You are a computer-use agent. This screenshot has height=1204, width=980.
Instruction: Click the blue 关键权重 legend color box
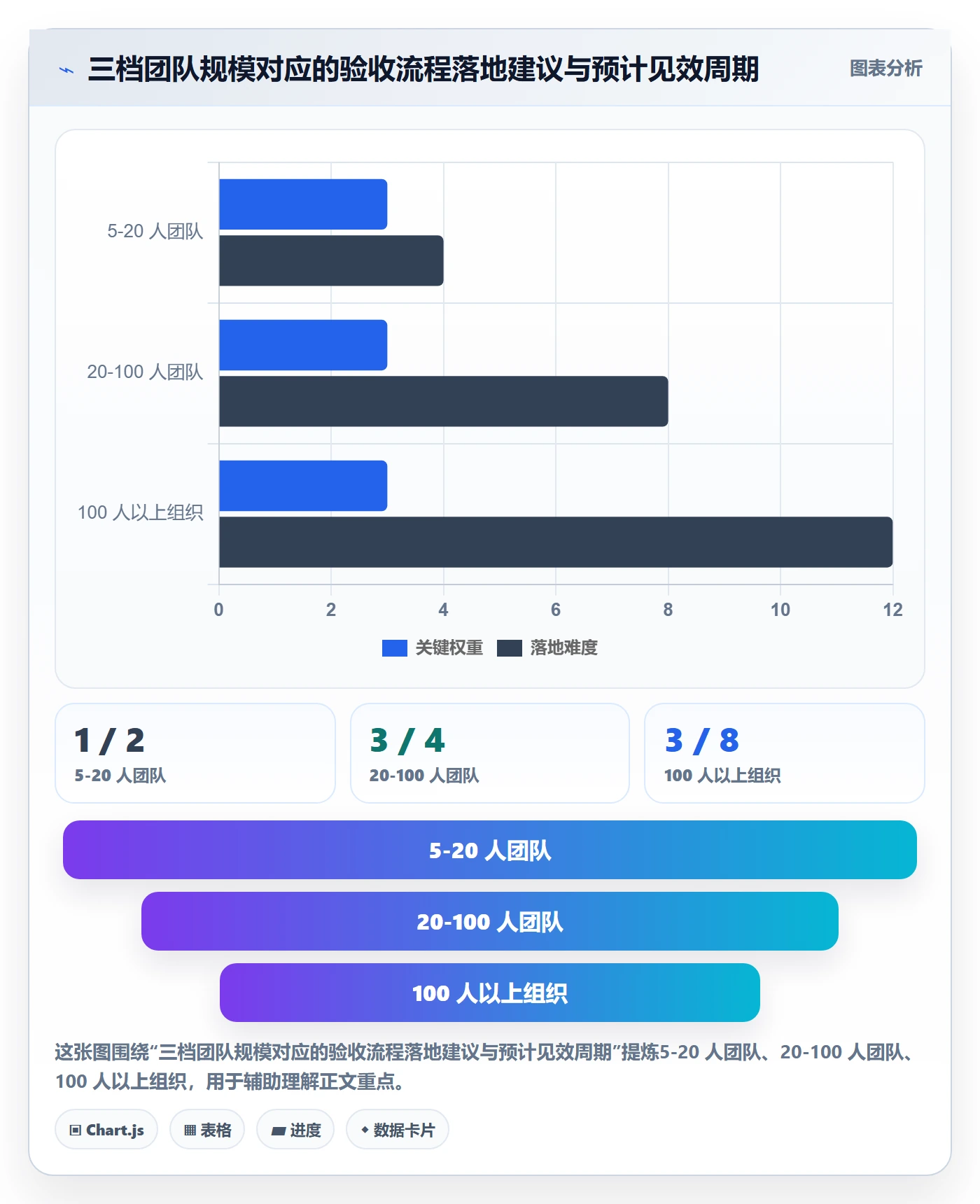(x=395, y=648)
